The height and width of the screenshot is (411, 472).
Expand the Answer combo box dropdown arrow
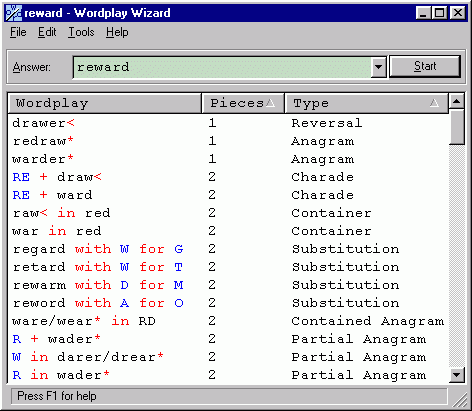(x=378, y=67)
